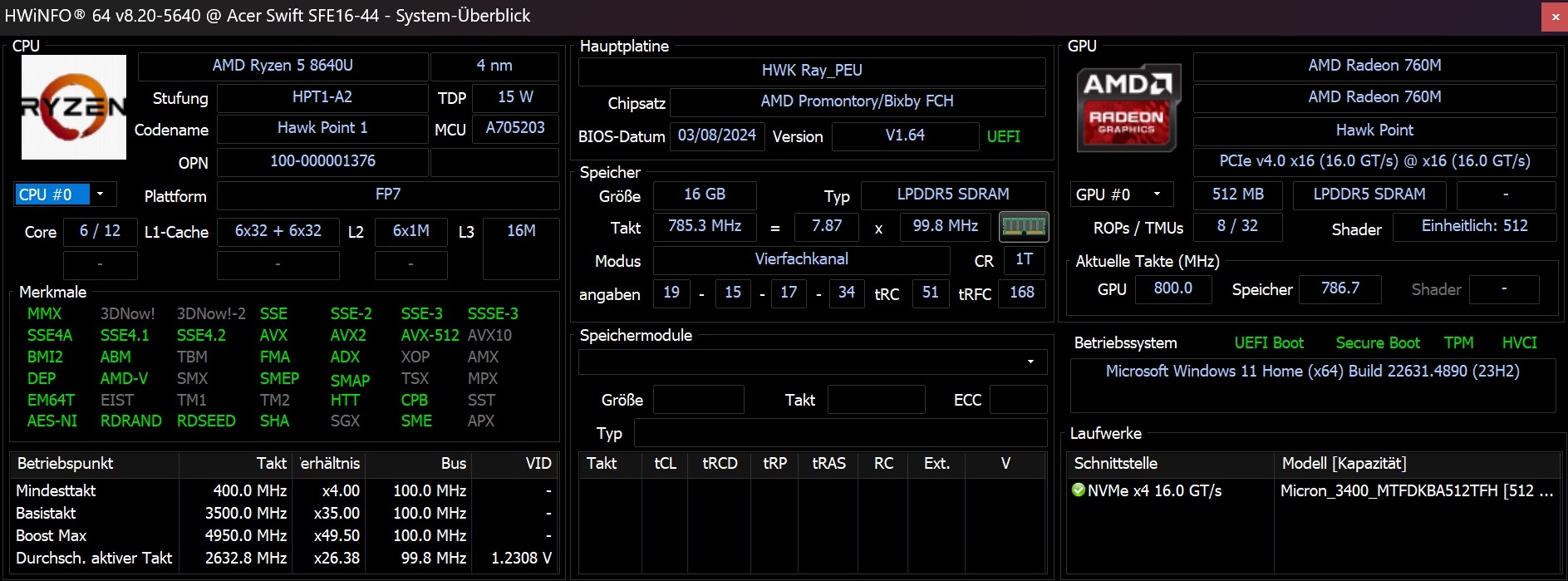Click the 15 W TDP value
Image resolution: width=1568 pixels, height=581 pixels.
[x=515, y=97]
